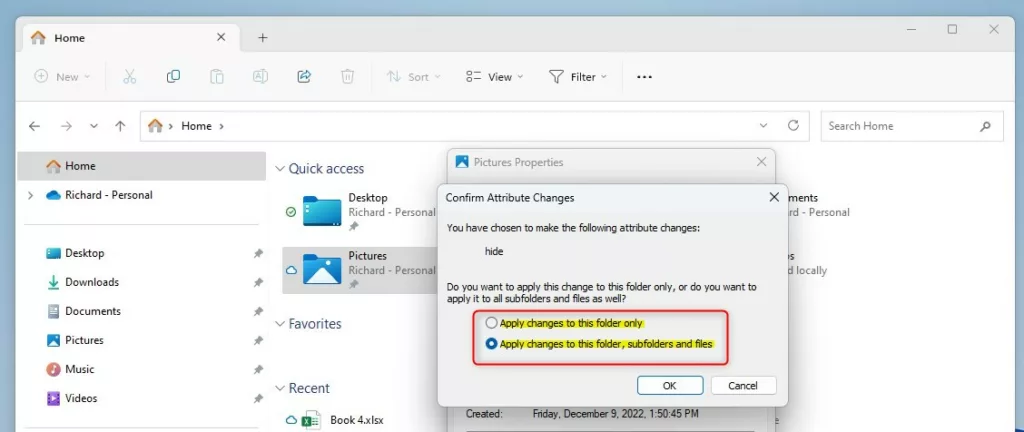Click the Share icon in toolbar
Viewport: 1024px width, 432px height.
(x=304, y=76)
